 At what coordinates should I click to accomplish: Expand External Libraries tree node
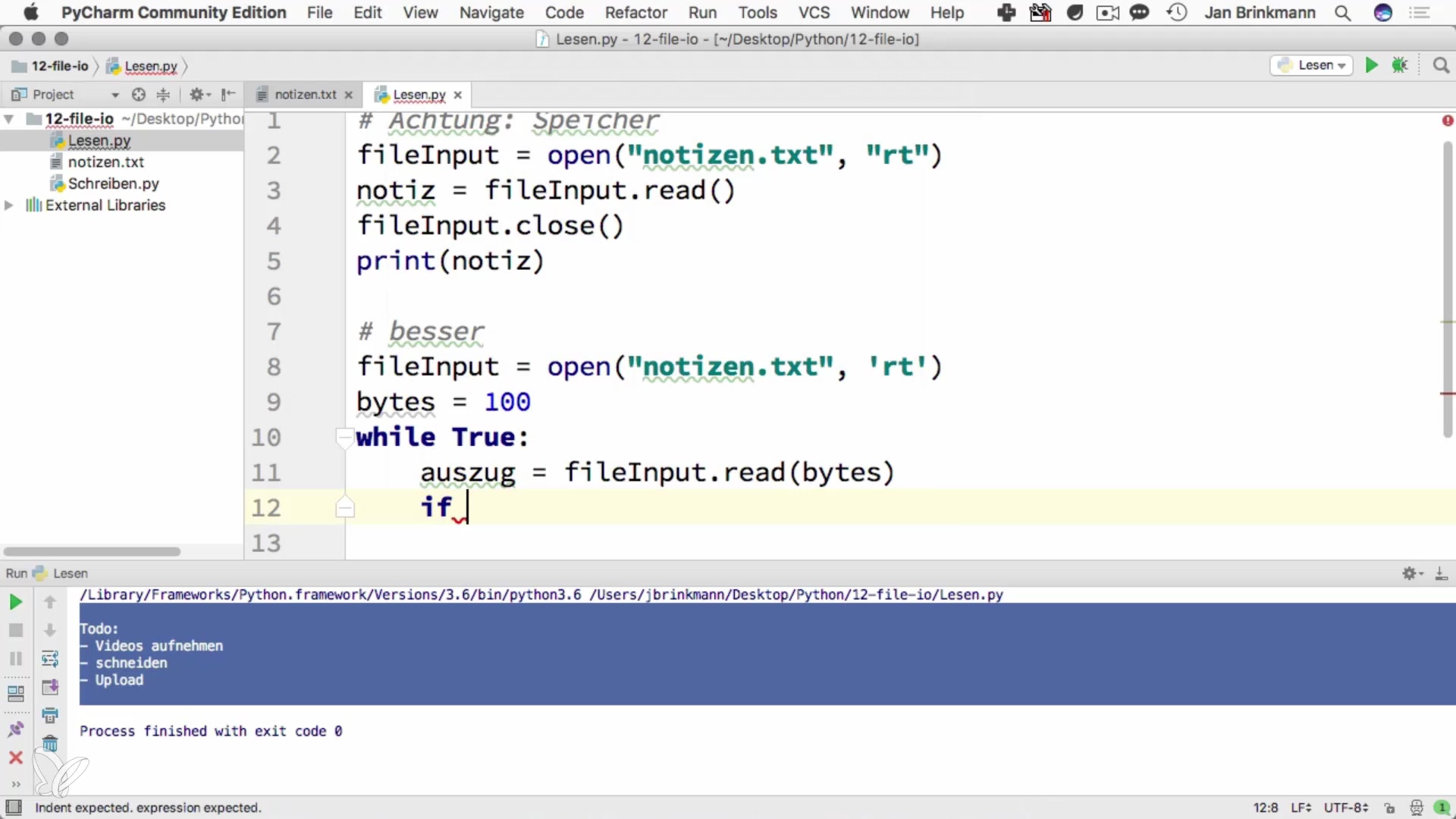point(9,206)
